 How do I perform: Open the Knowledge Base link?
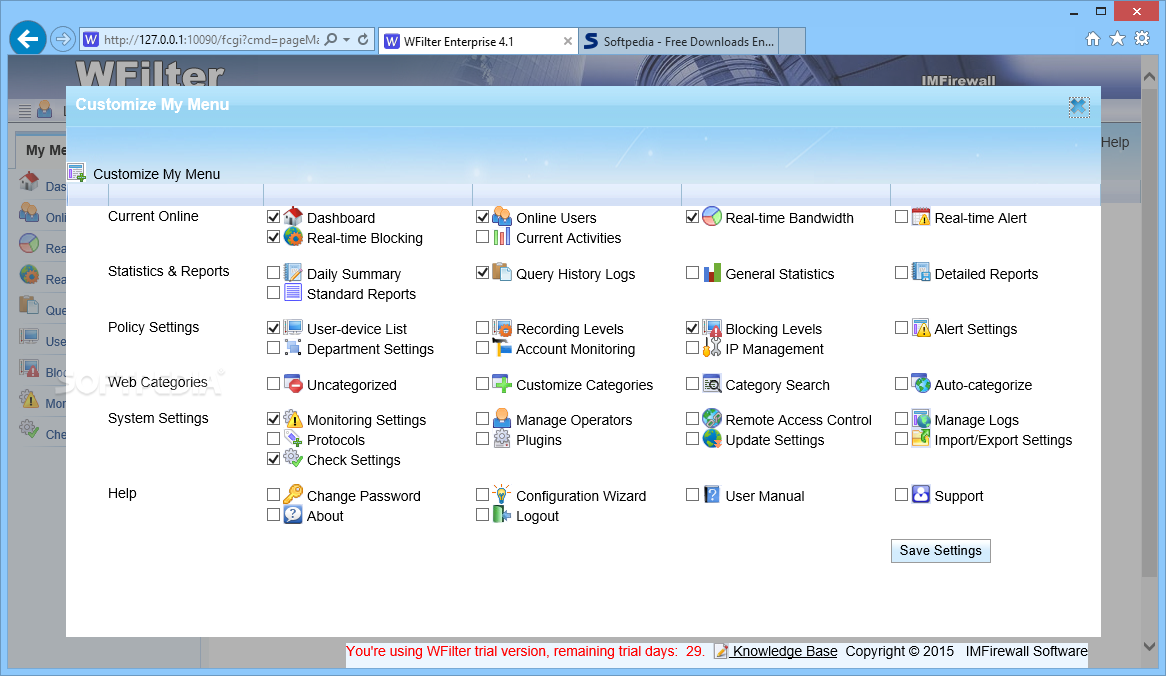(785, 651)
